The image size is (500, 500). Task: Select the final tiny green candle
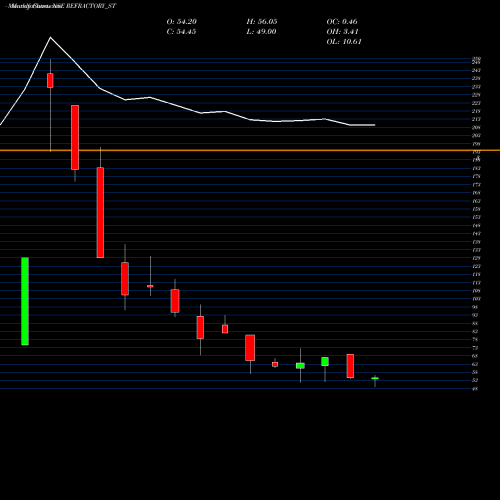click(375, 378)
